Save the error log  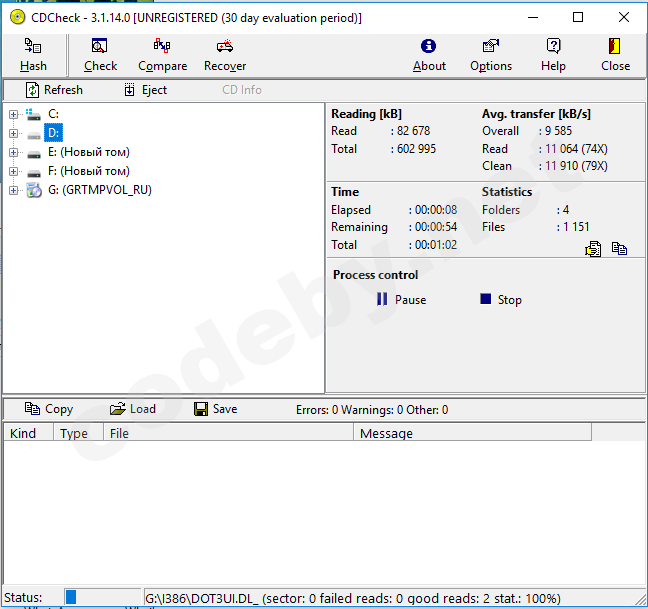(x=216, y=409)
